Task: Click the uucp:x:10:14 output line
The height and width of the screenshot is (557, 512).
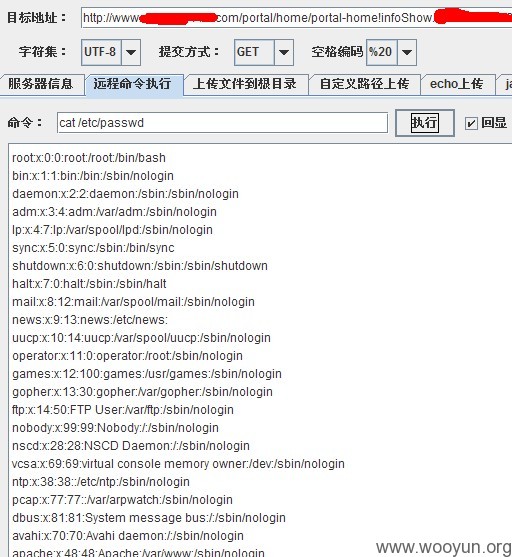Action: [x=141, y=338]
